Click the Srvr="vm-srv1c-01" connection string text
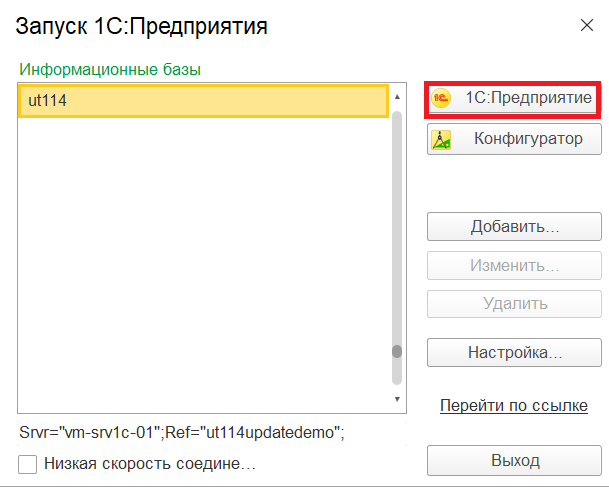The height and width of the screenshot is (487, 609). tap(182, 433)
